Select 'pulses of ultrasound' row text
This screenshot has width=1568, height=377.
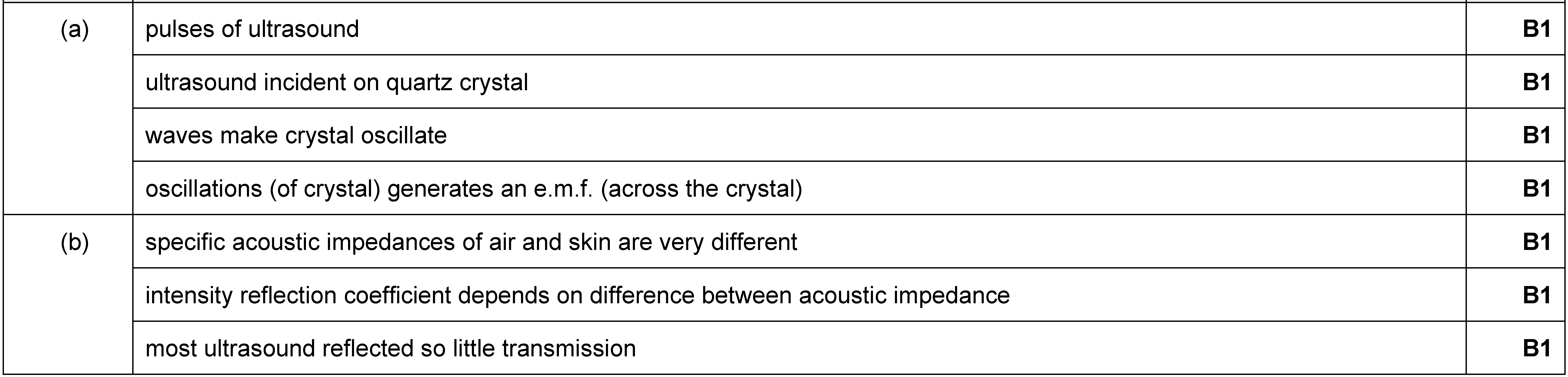(x=252, y=29)
